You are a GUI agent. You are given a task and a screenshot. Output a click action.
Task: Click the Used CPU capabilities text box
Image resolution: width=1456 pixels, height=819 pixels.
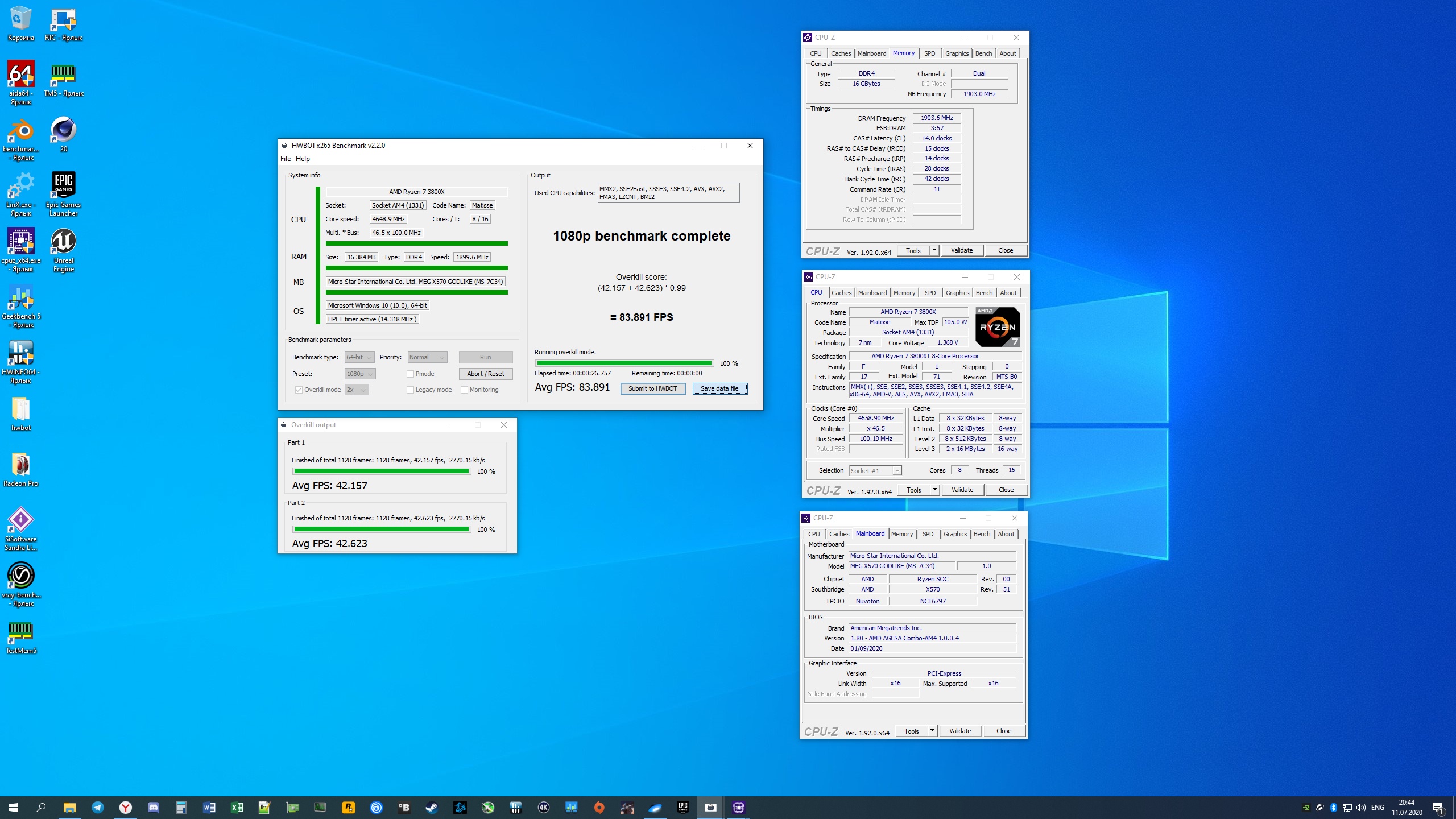coord(668,193)
